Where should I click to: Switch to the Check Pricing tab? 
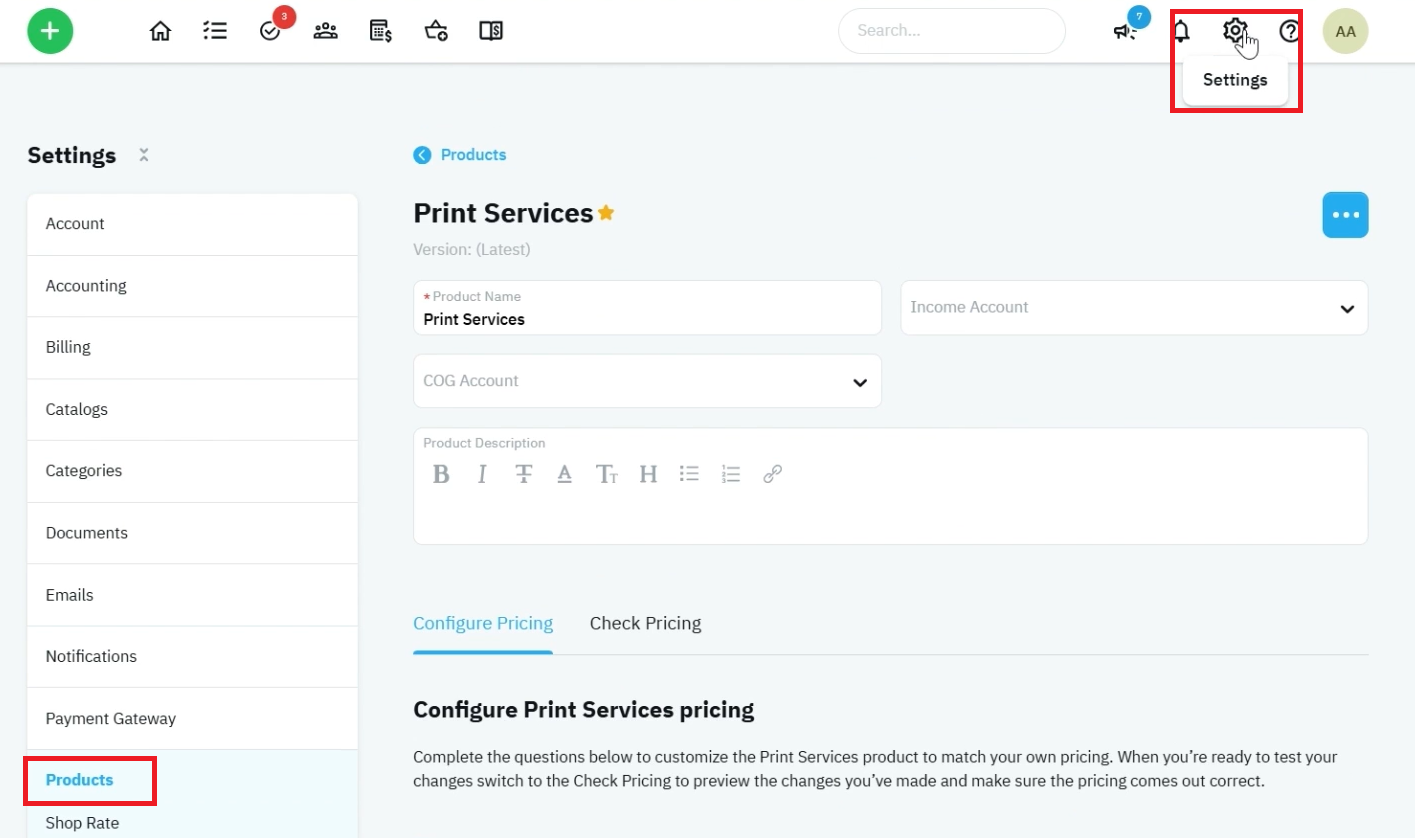pyautogui.click(x=645, y=623)
